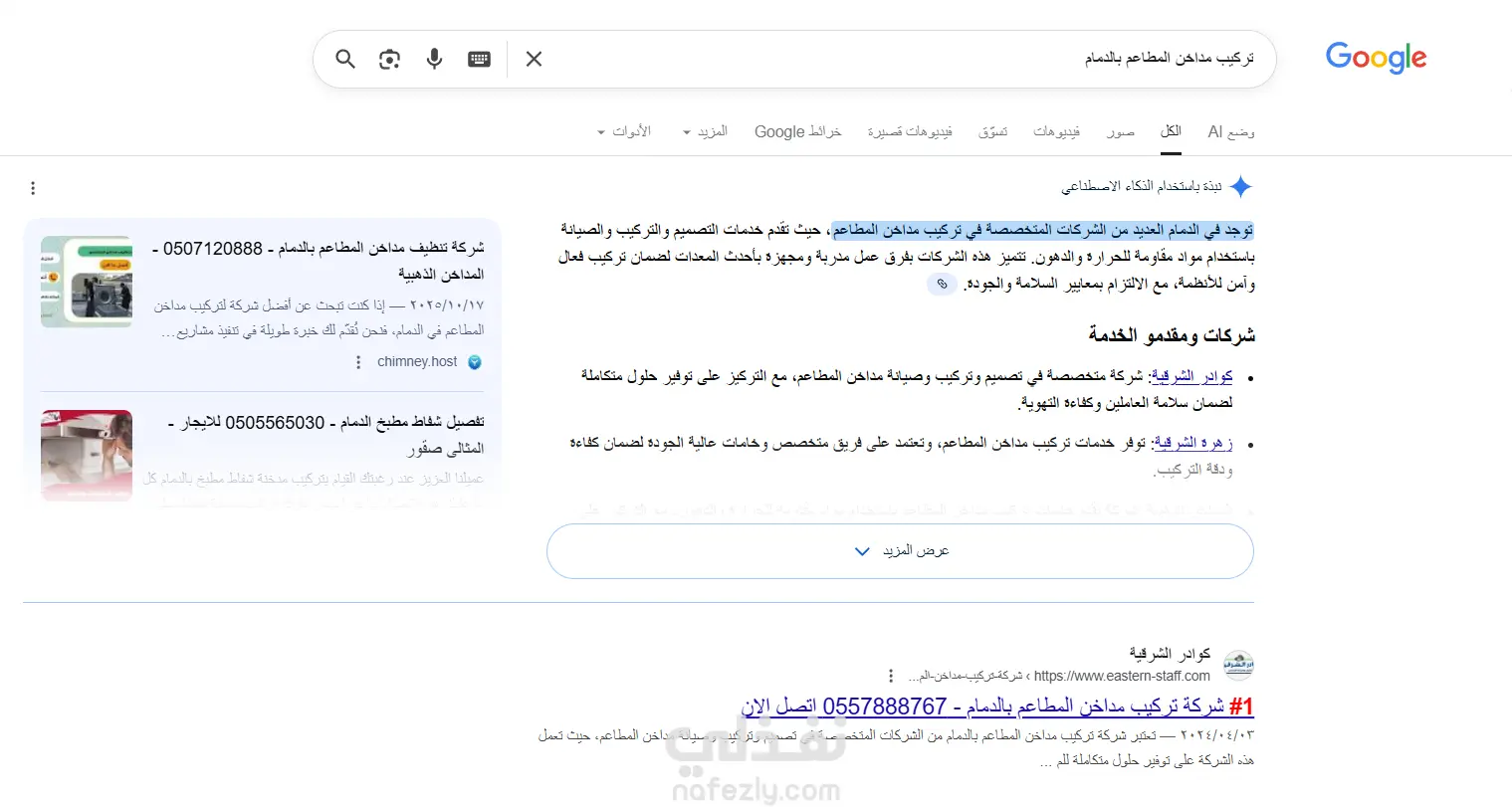Open the فيديوهات videos tab

pos(1056,131)
